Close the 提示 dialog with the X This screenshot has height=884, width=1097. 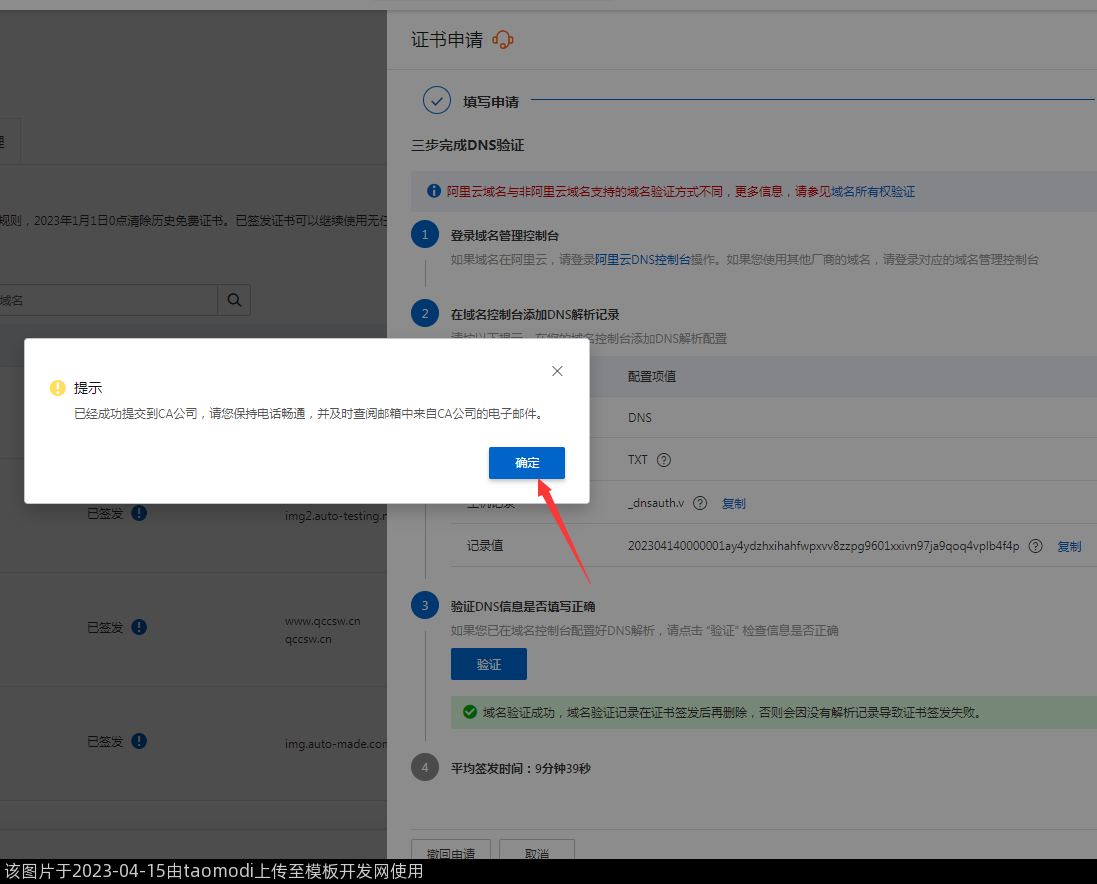tap(557, 371)
